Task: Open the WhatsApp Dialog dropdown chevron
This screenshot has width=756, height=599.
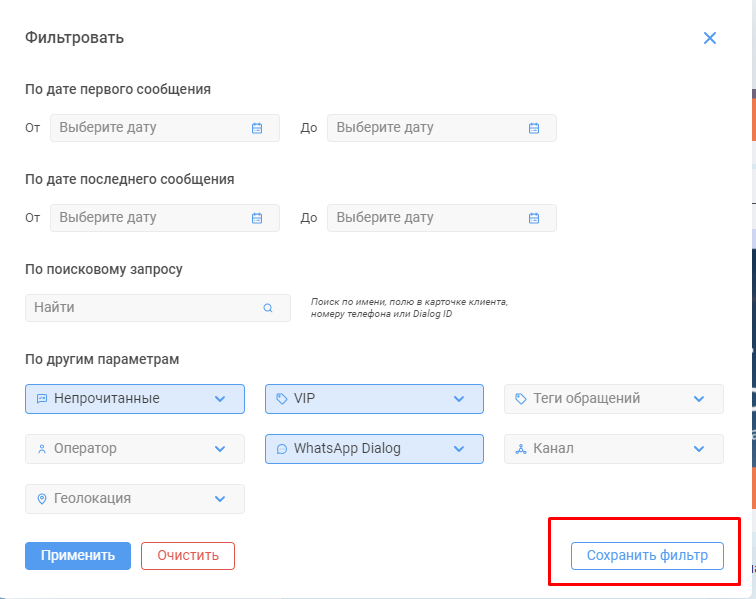Action: 459,449
